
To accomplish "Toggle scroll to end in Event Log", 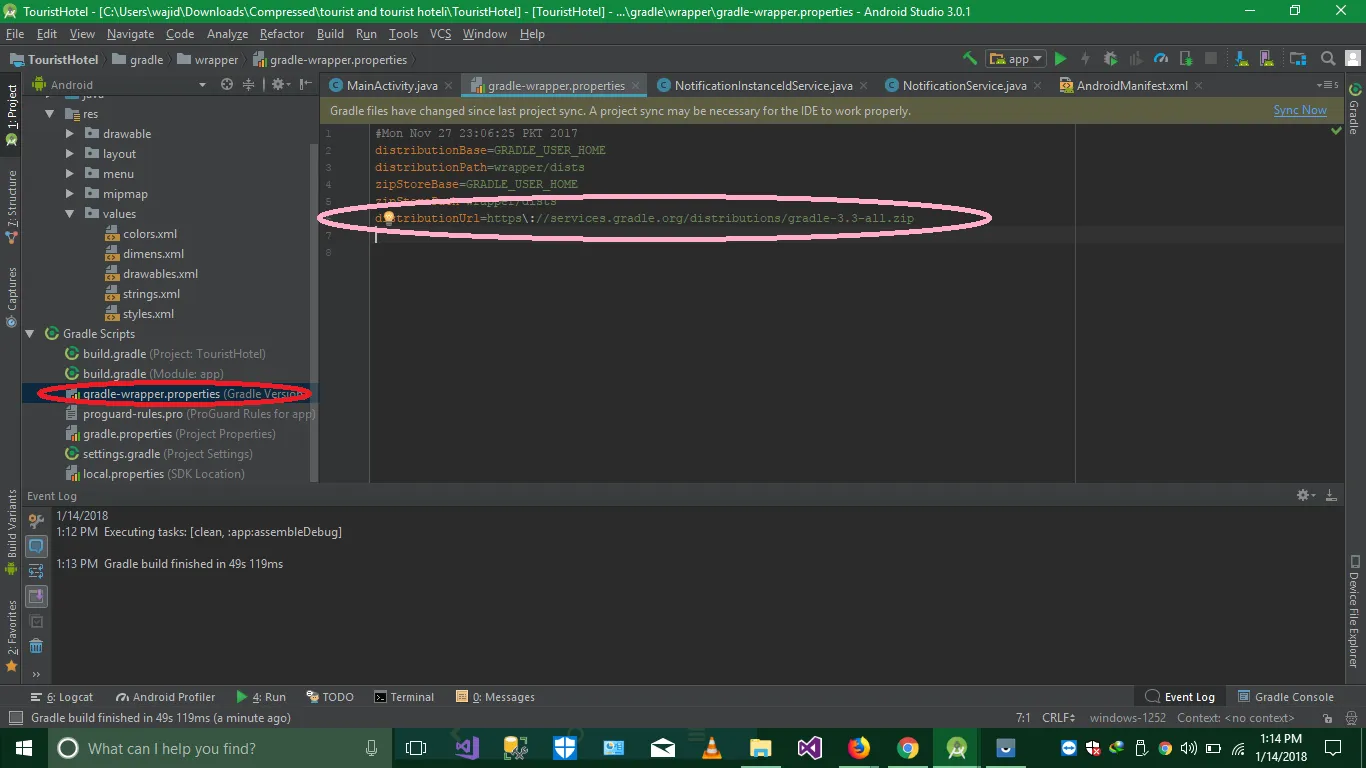I will tap(36, 596).
